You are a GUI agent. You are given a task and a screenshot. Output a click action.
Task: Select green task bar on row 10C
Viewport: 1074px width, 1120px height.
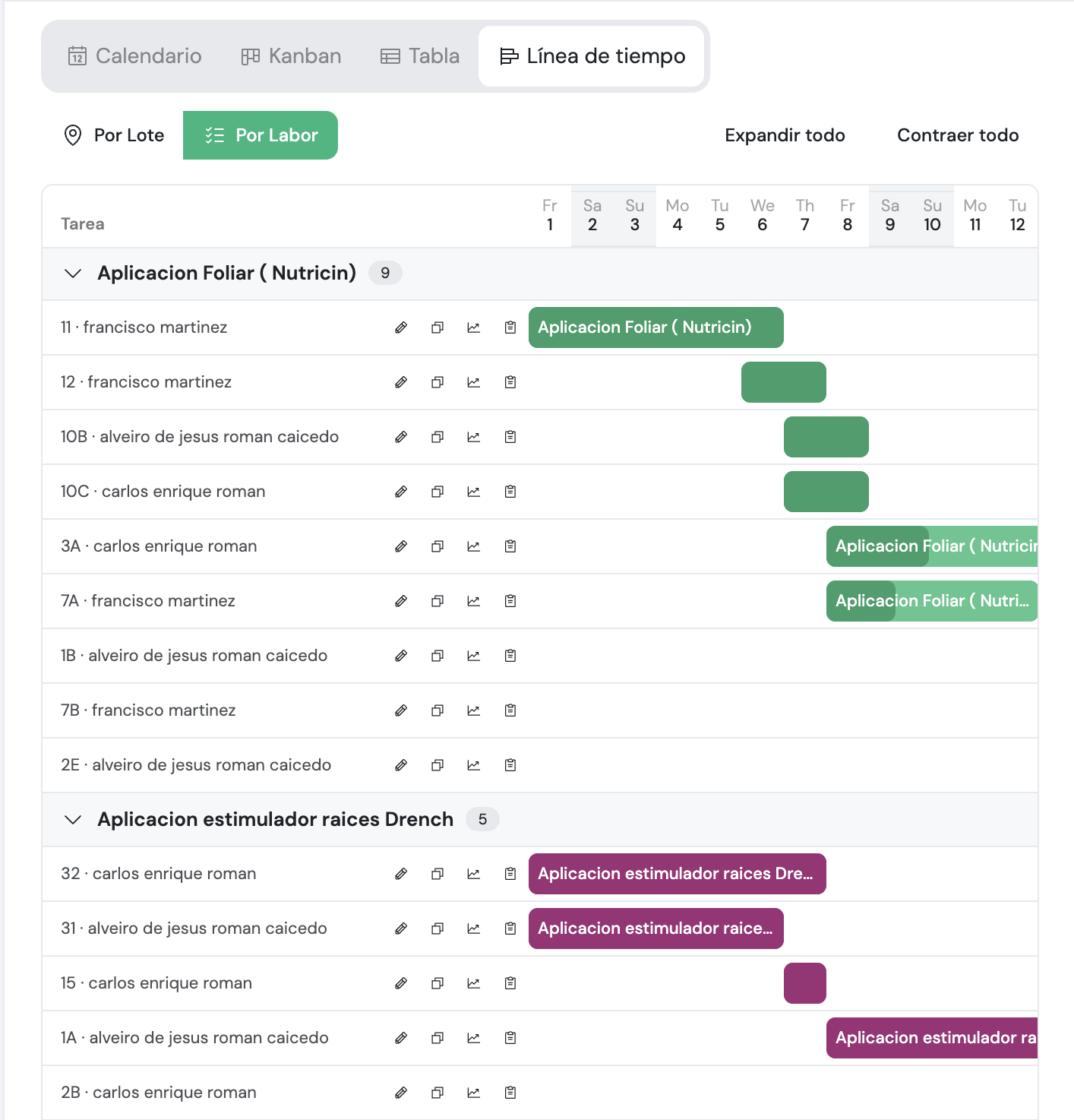point(826,492)
